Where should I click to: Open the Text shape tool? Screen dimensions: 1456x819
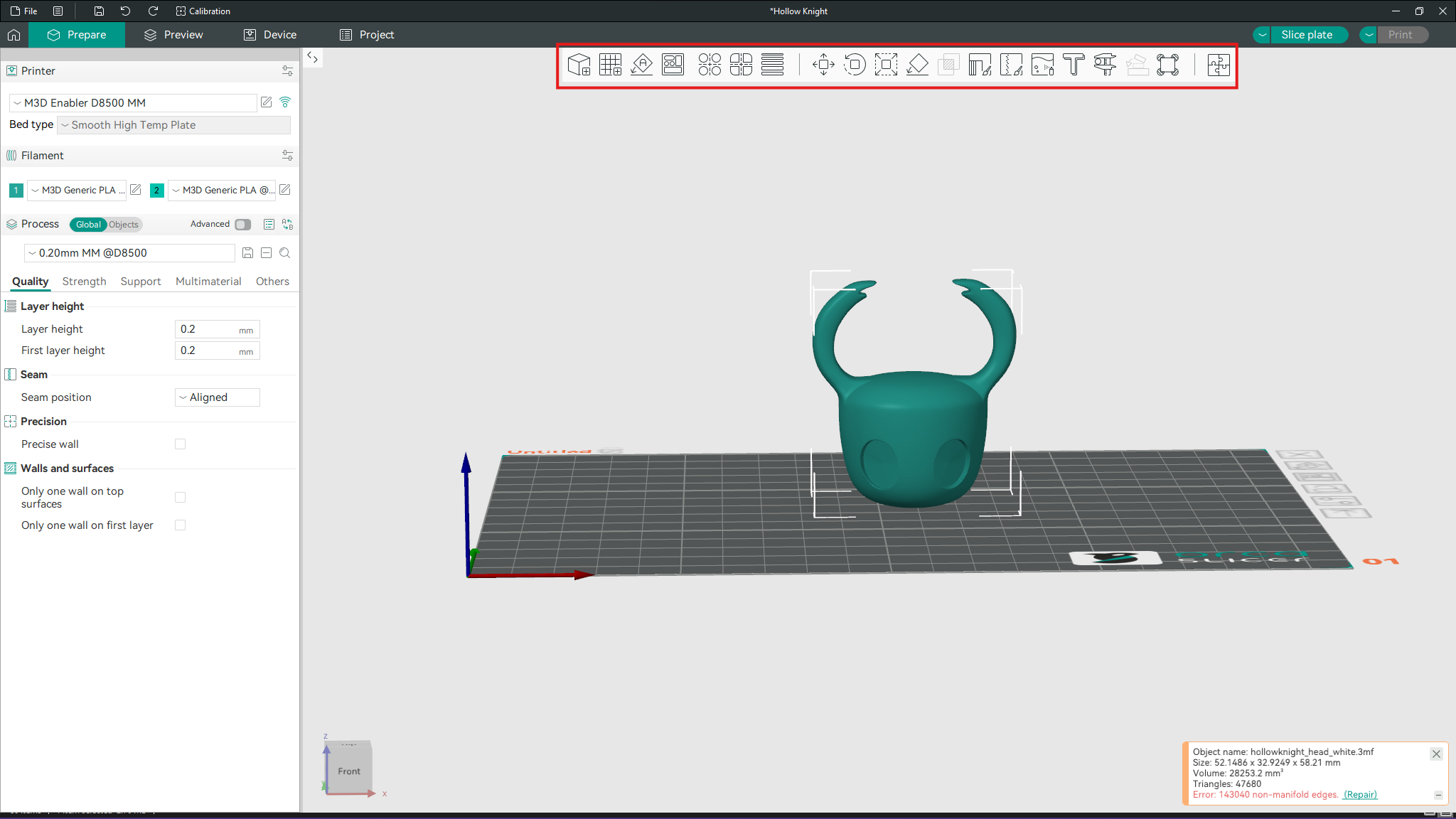click(1074, 65)
